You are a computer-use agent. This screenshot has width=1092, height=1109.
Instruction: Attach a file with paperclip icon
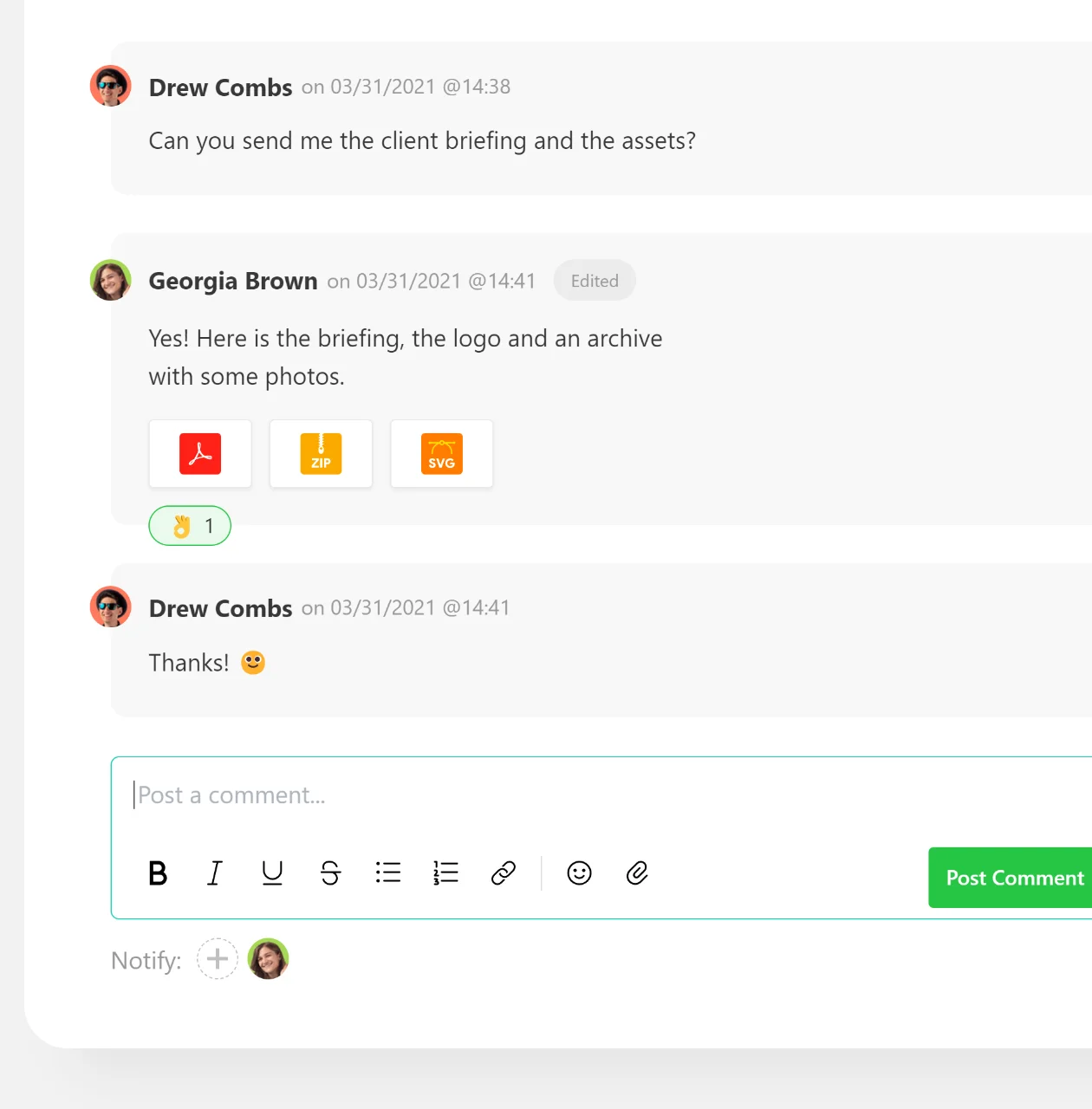637,872
